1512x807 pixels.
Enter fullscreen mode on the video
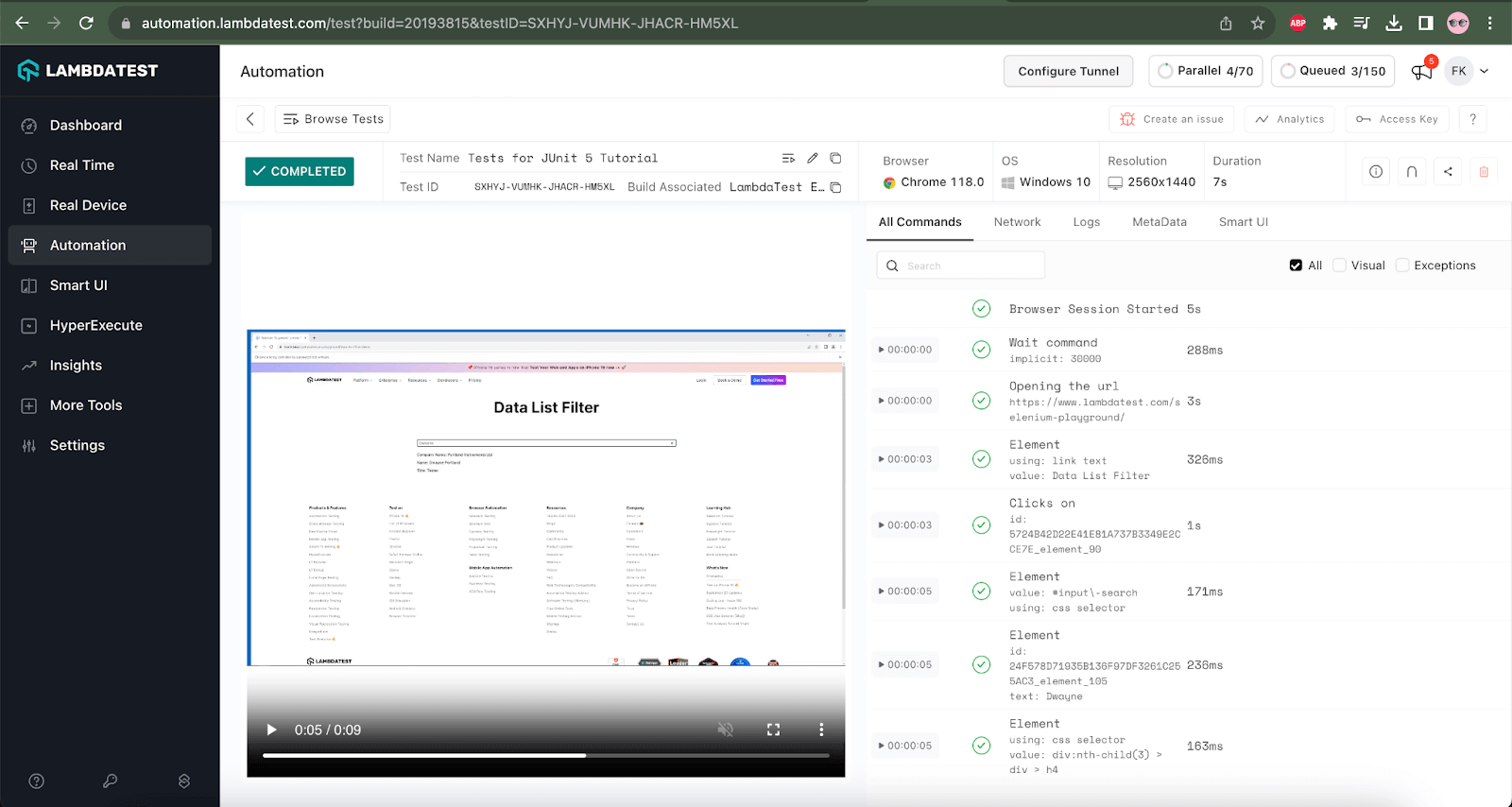click(x=773, y=730)
